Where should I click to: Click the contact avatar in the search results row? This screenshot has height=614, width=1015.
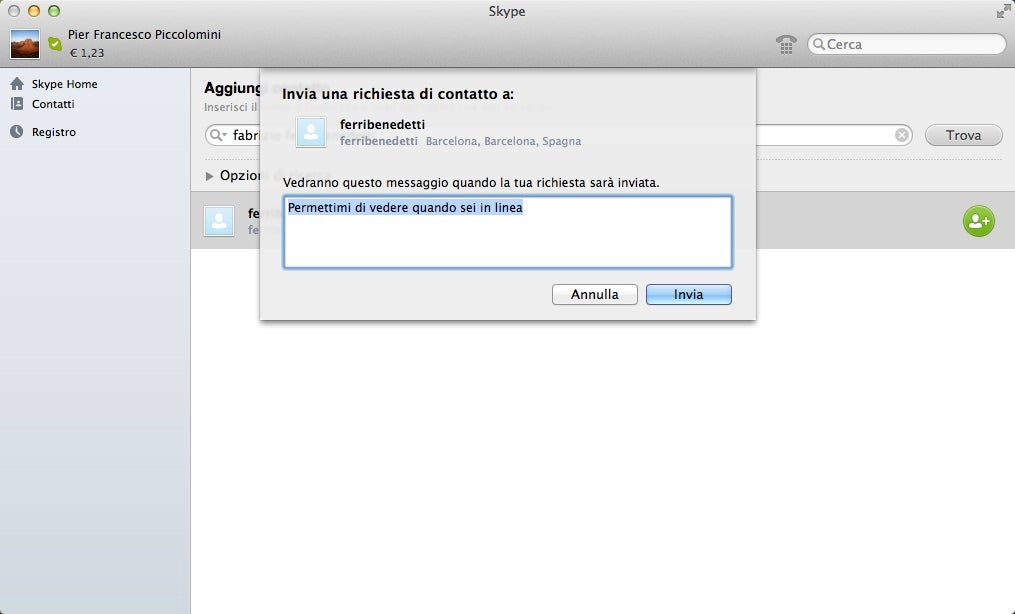pyautogui.click(x=218, y=221)
